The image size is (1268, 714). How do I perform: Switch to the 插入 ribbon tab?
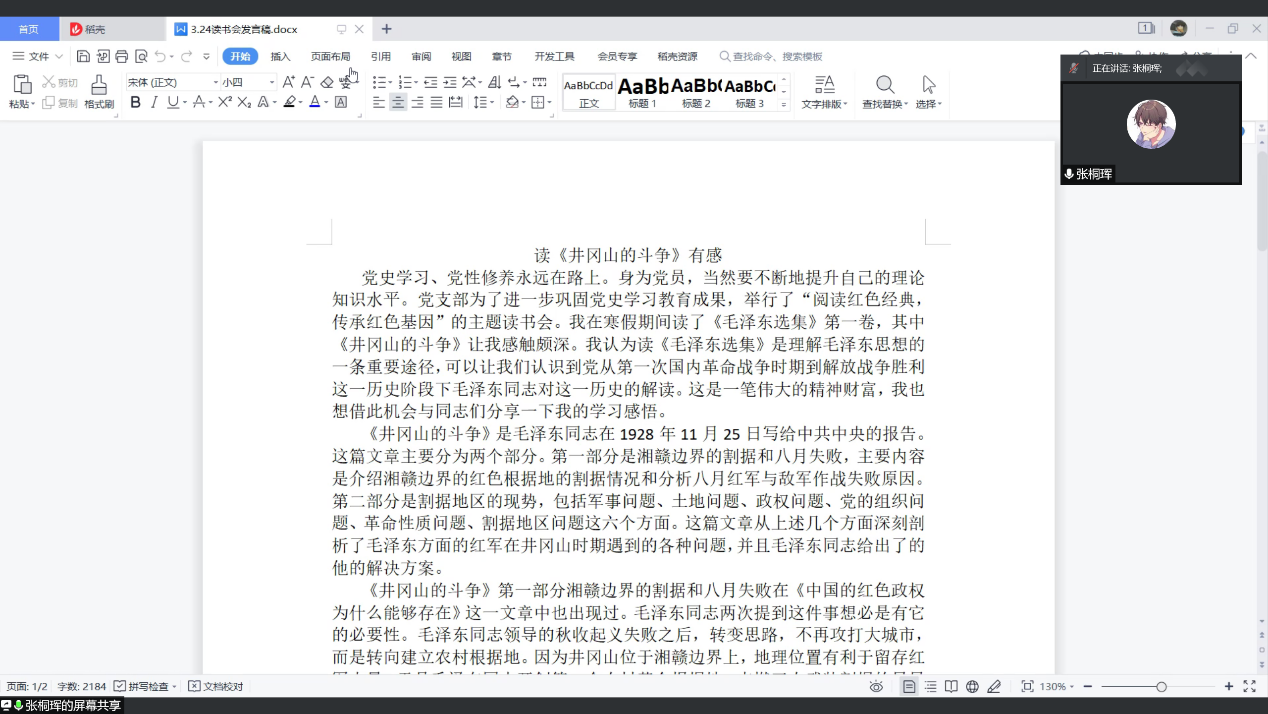280,57
